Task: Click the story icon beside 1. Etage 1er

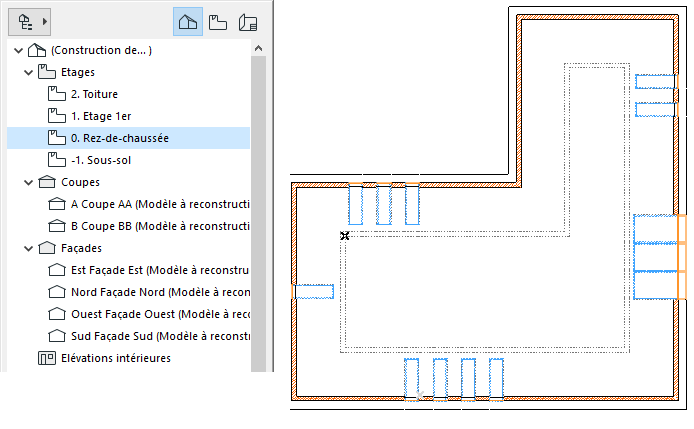Action: coord(57,116)
